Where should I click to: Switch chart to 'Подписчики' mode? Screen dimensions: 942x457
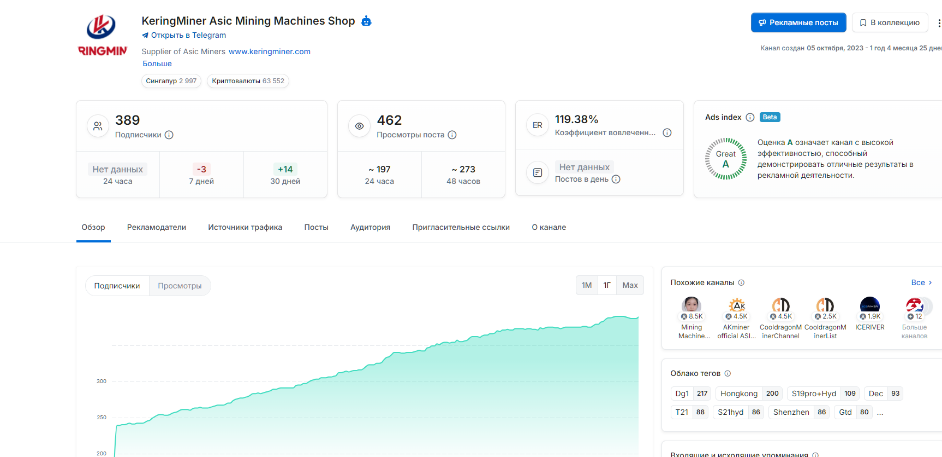pos(117,286)
